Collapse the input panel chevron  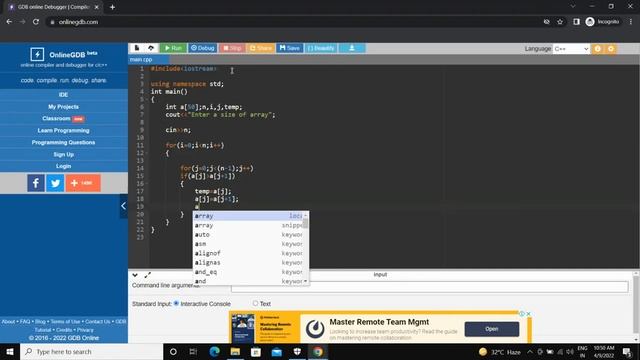tap(135, 275)
